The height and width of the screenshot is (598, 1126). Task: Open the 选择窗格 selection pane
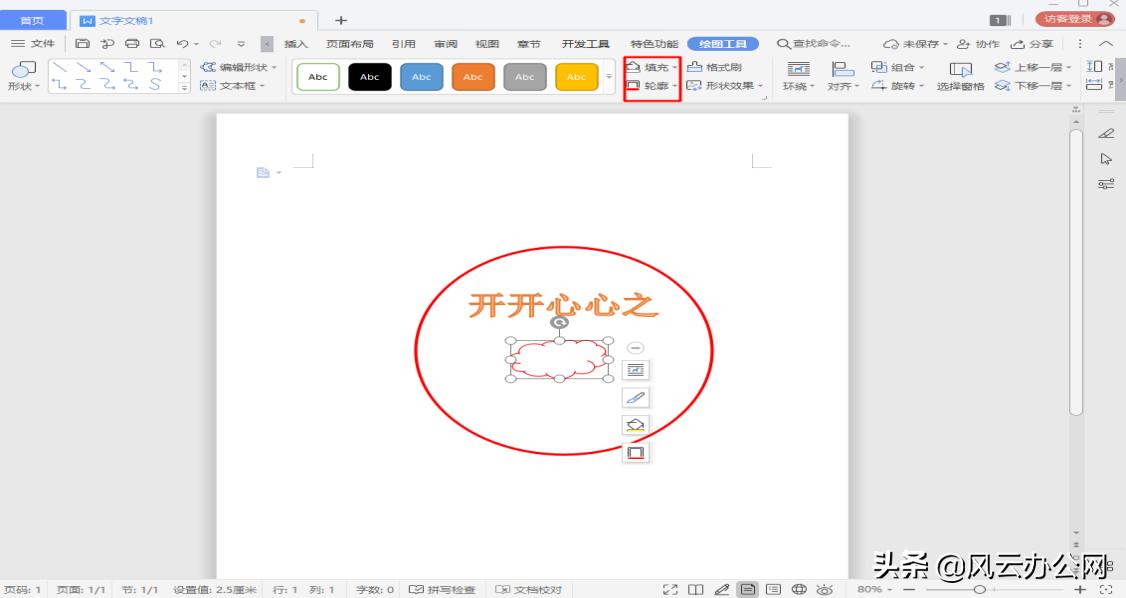coord(960,76)
